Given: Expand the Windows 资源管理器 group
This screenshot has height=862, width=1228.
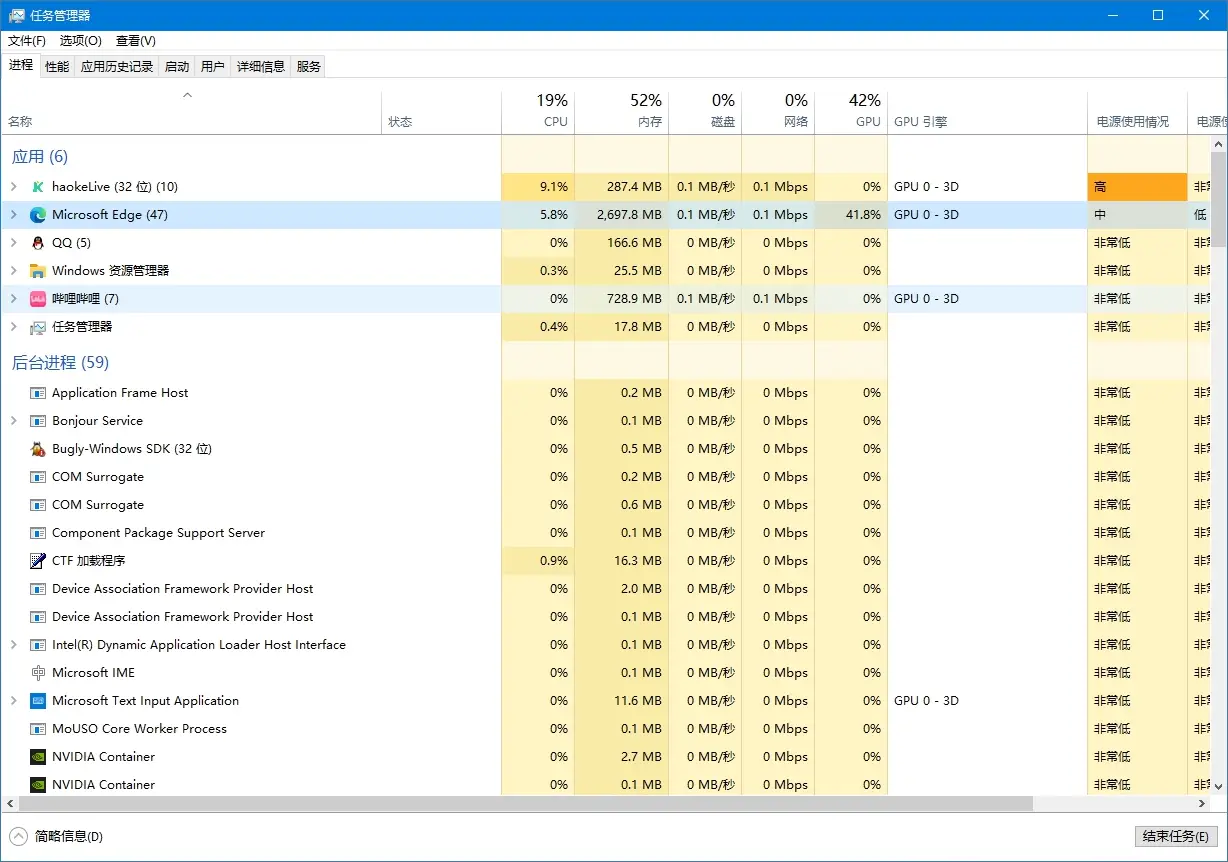Looking at the screenshot, I should click(13, 271).
